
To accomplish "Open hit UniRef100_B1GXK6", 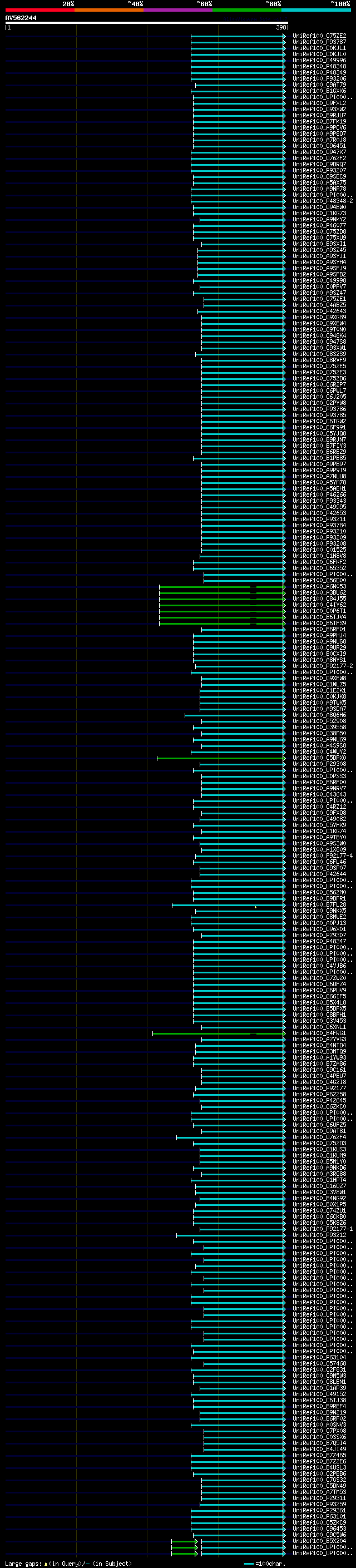I will coord(319,91).
